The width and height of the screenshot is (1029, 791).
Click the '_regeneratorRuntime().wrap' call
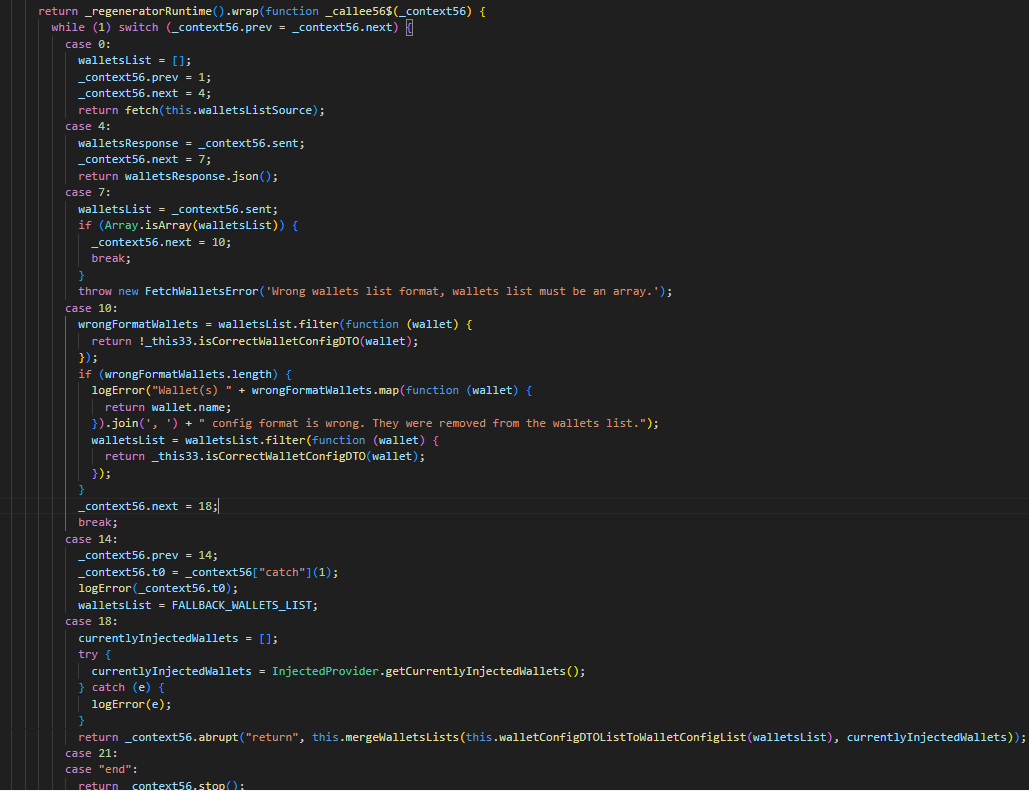tap(171, 11)
